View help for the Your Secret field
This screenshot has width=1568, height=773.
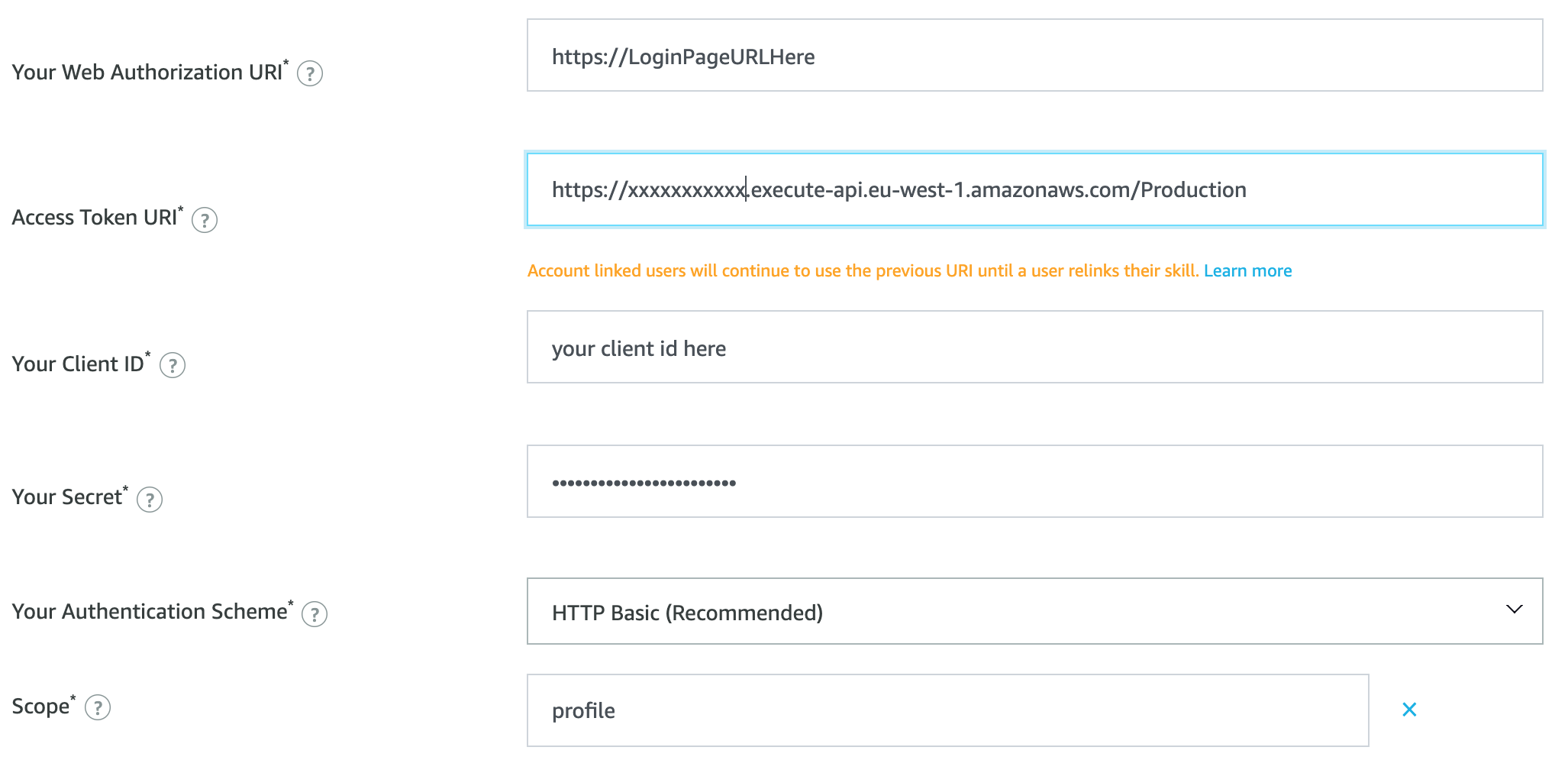(x=150, y=500)
